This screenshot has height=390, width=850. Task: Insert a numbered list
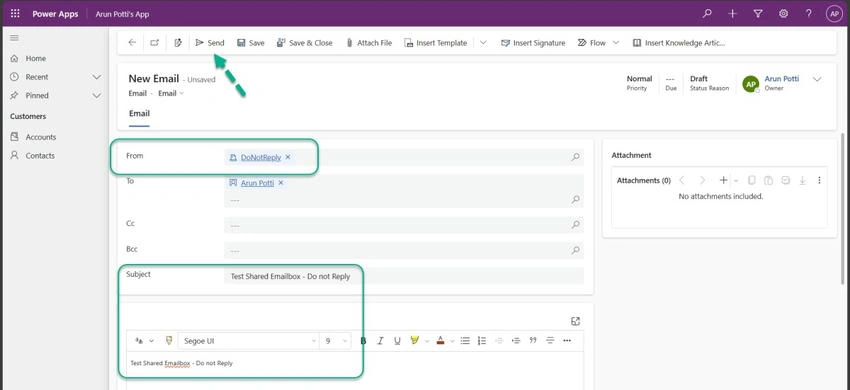point(482,341)
